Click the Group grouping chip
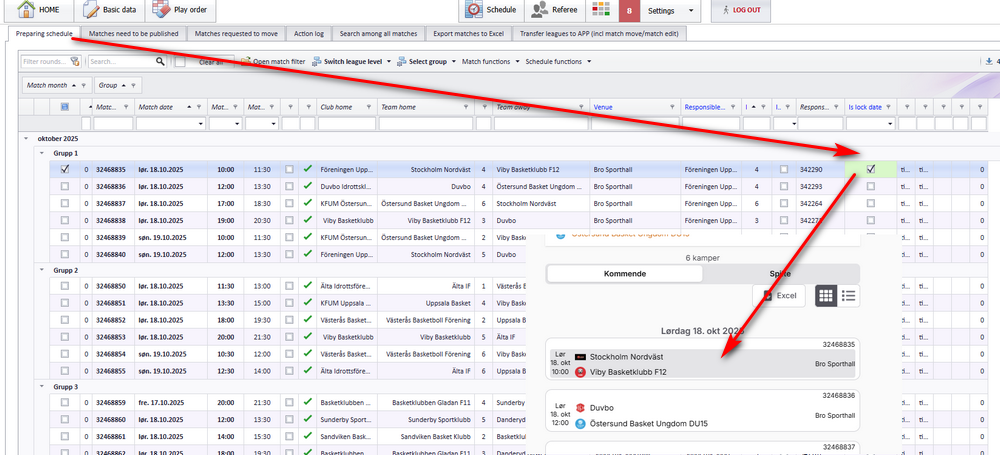This screenshot has width=1000, height=455. pyautogui.click(x=118, y=86)
